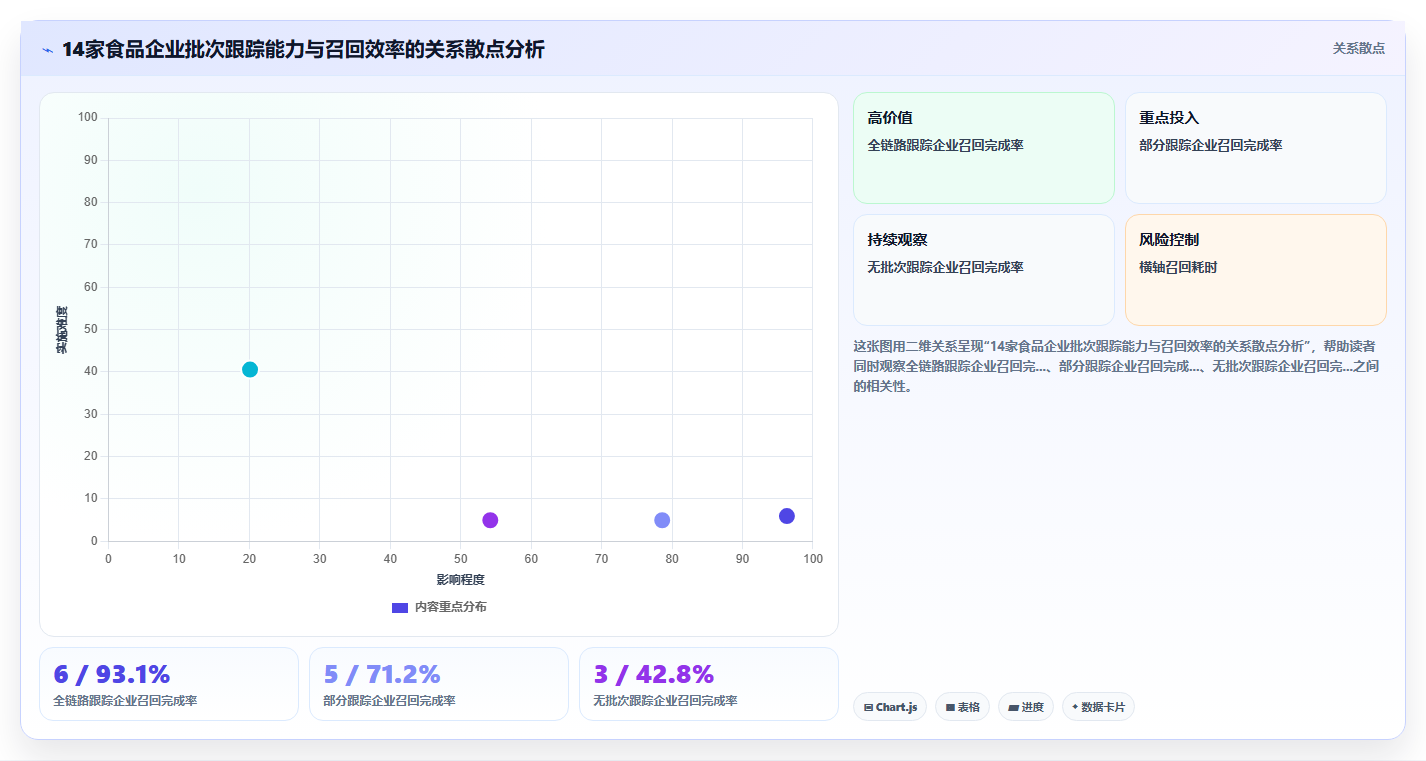This screenshot has height=761, width=1426.
Task: Click the chart title heading text
Action: (303, 49)
